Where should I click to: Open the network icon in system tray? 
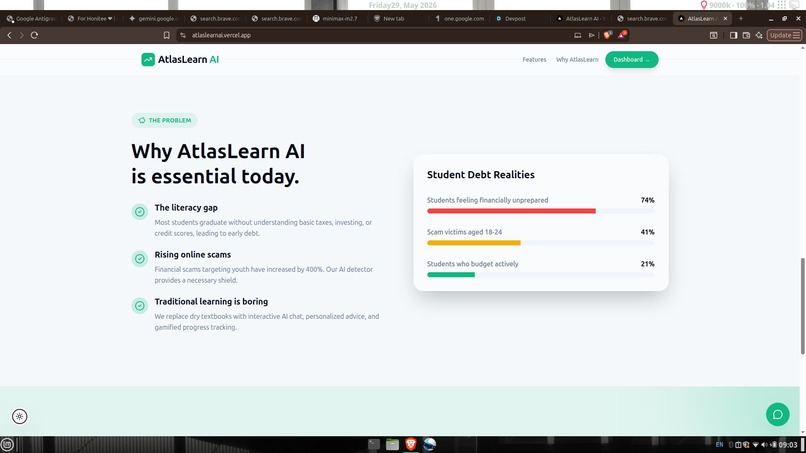pos(755,445)
